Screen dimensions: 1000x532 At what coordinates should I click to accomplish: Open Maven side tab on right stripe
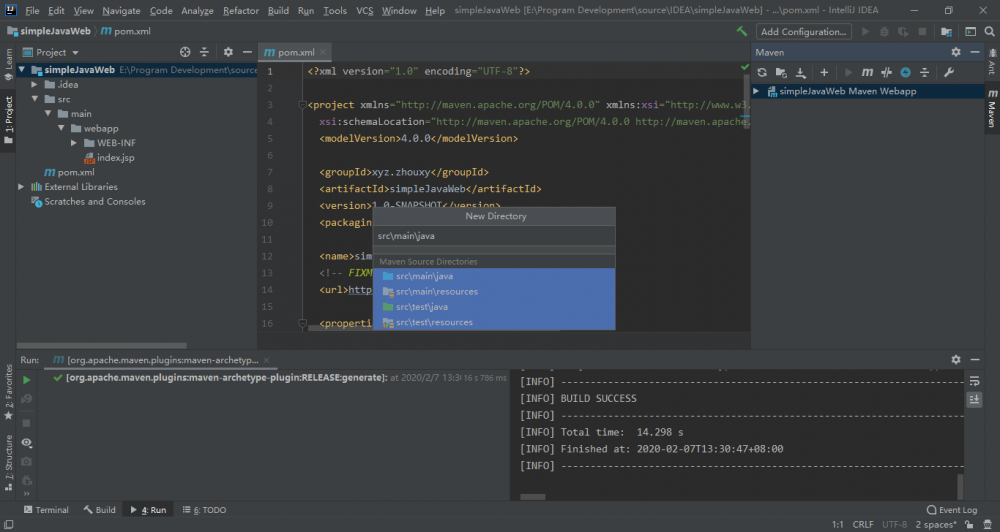pyautogui.click(x=992, y=108)
